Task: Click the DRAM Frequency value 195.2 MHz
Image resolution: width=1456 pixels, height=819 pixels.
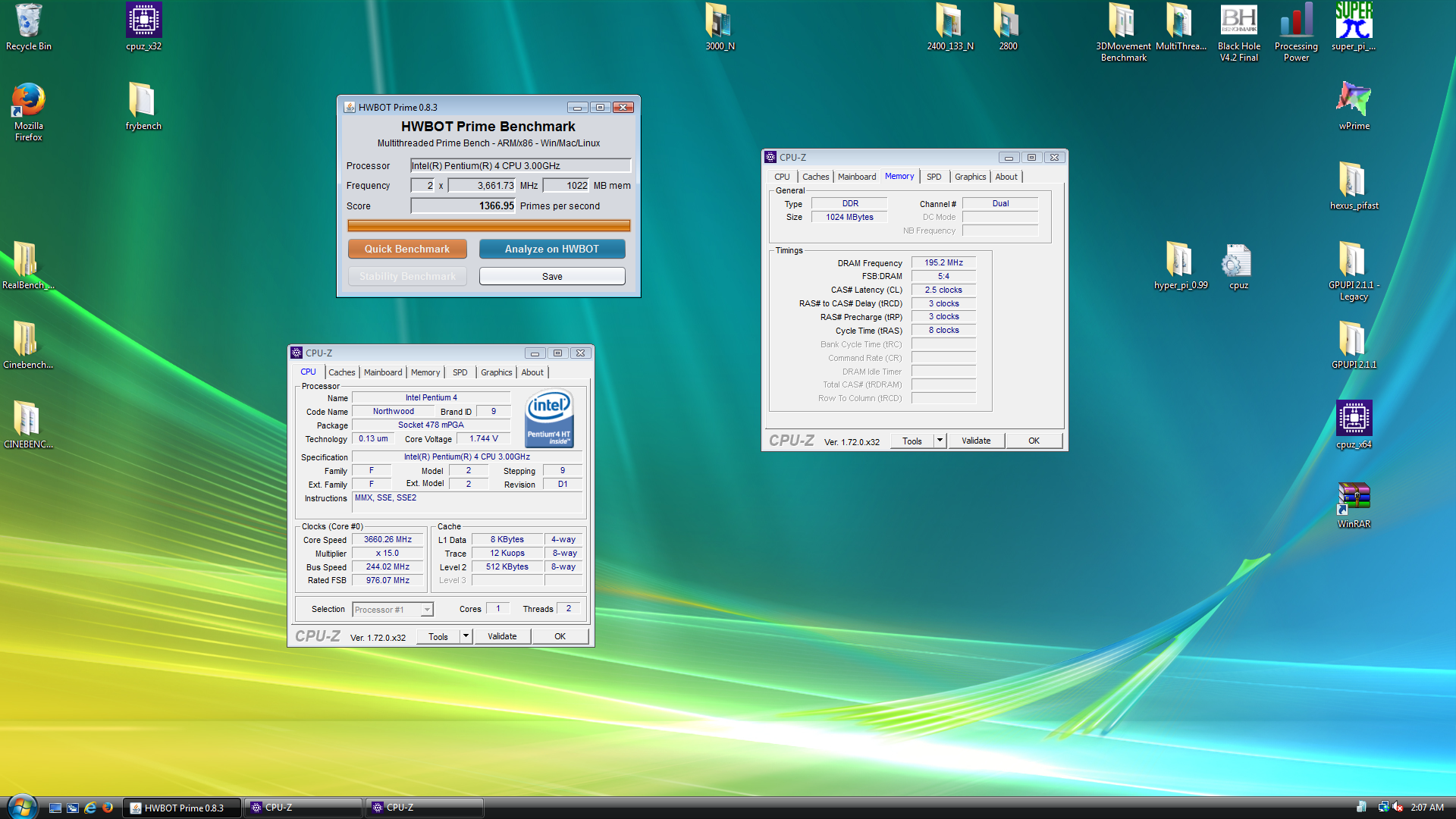Action: click(x=943, y=262)
